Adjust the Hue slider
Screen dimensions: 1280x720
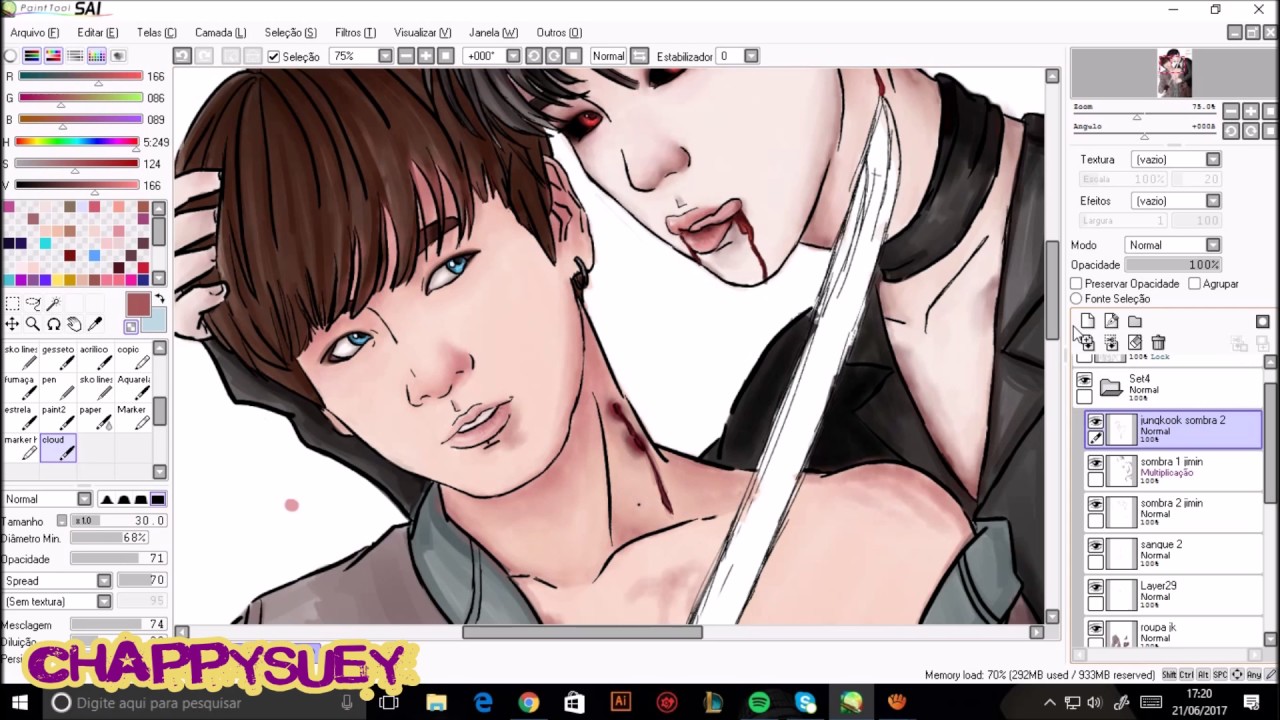click(x=78, y=142)
